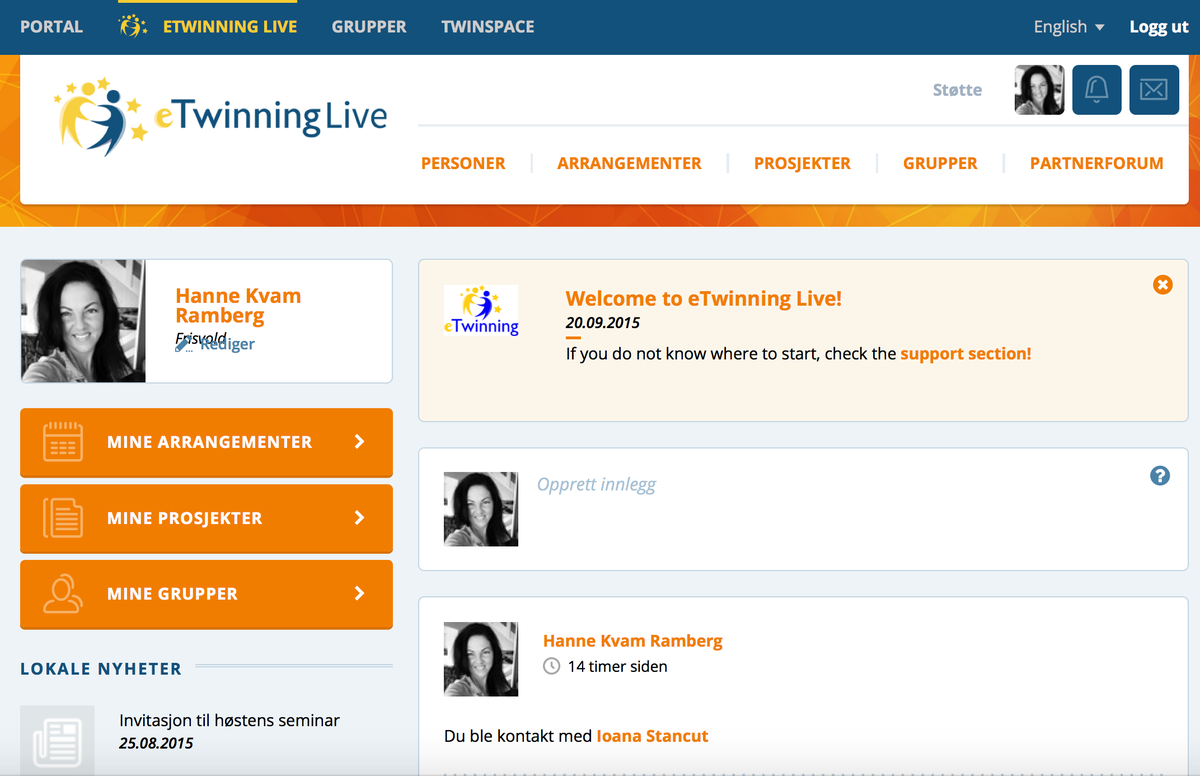Click the 25.08.2015 news date
The image size is (1200, 776).
[x=156, y=743]
